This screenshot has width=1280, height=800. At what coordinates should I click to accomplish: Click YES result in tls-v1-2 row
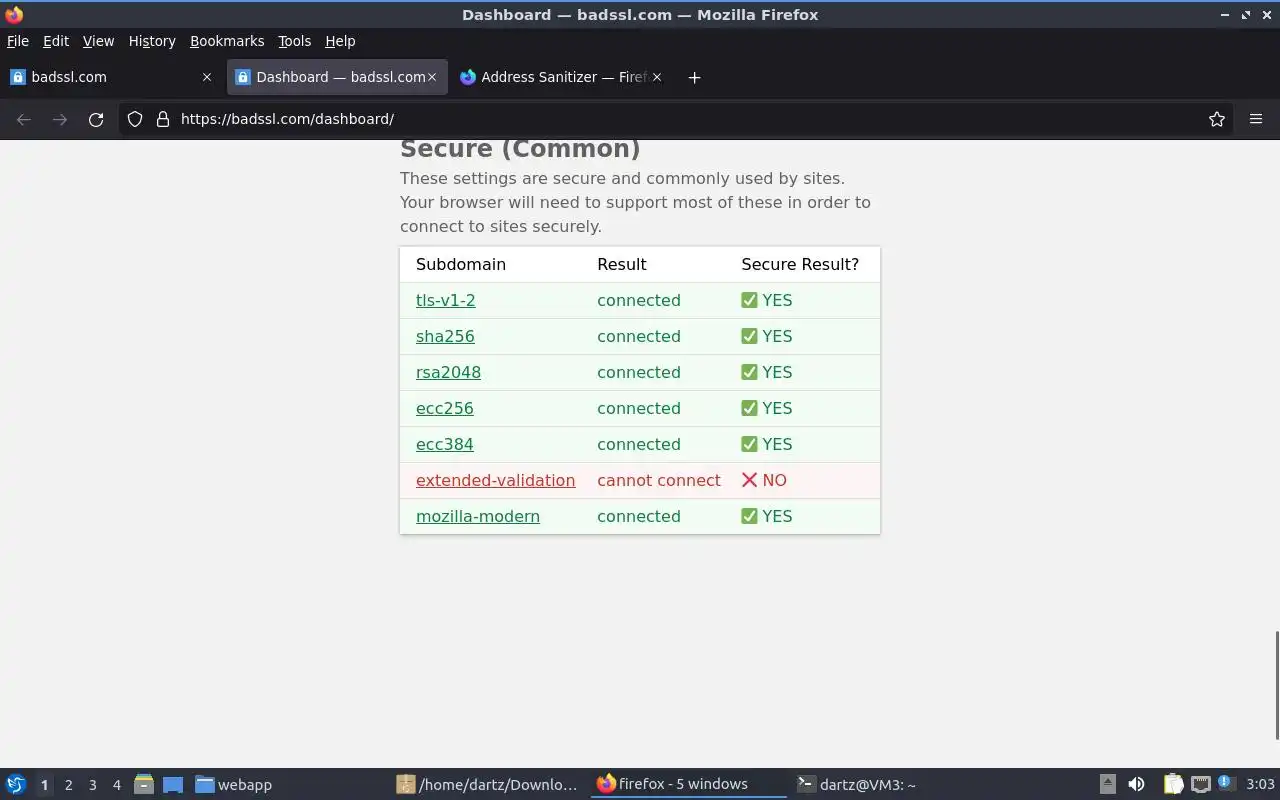[x=767, y=300]
